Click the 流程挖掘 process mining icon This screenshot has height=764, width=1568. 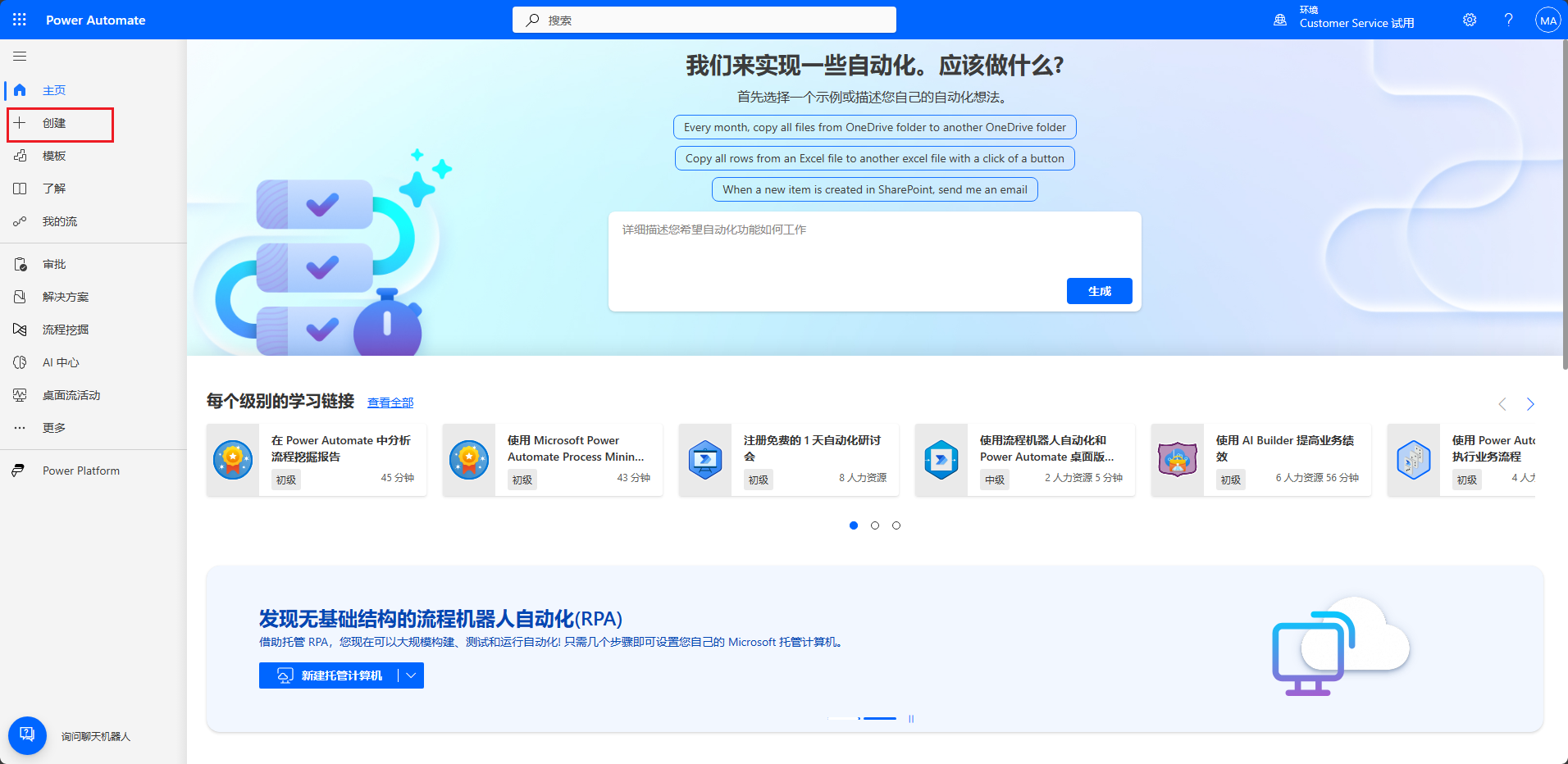click(20, 330)
